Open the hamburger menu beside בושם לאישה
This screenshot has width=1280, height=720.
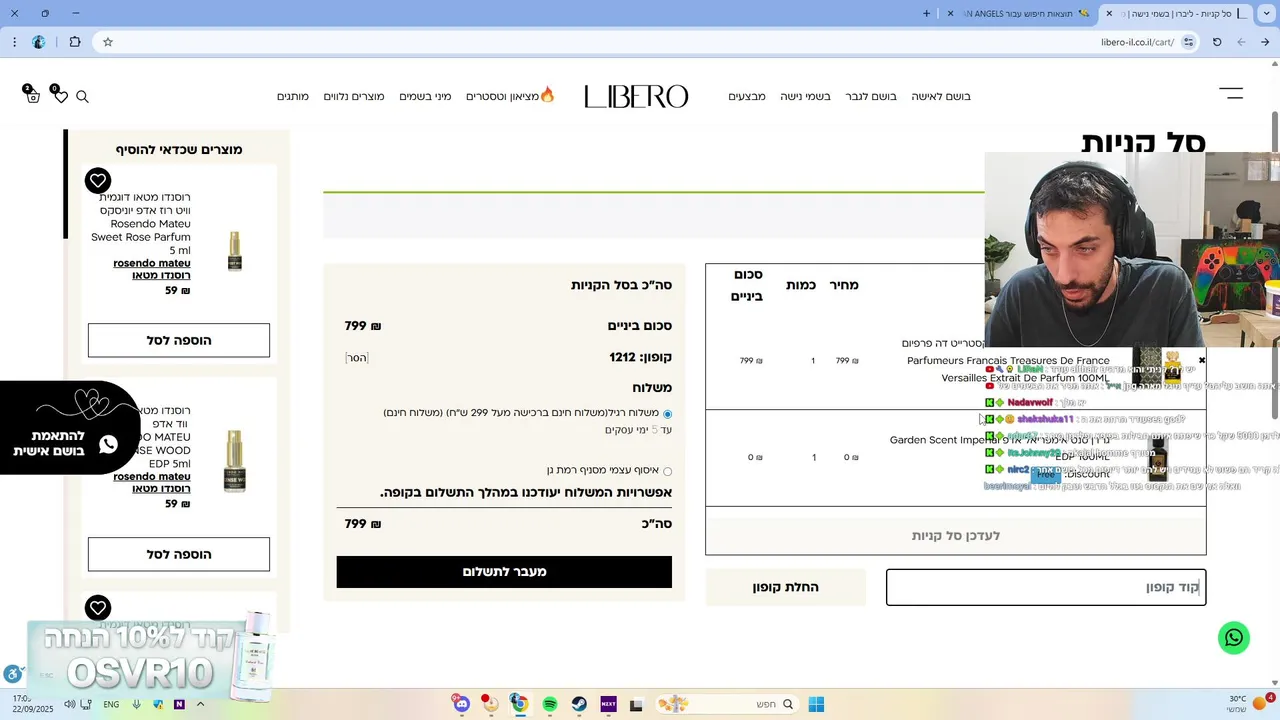pos(1231,93)
